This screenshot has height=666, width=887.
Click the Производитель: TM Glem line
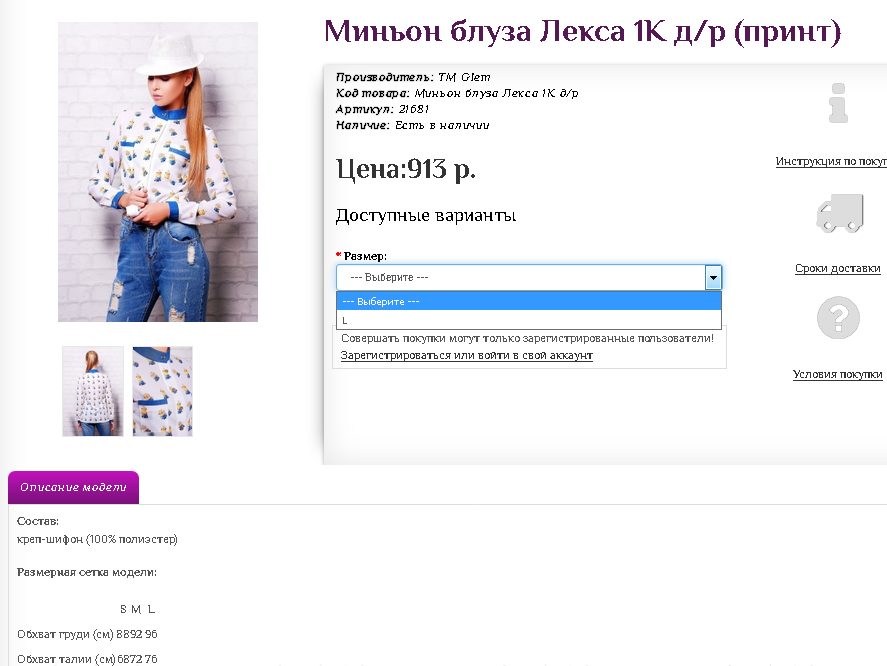(413, 77)
